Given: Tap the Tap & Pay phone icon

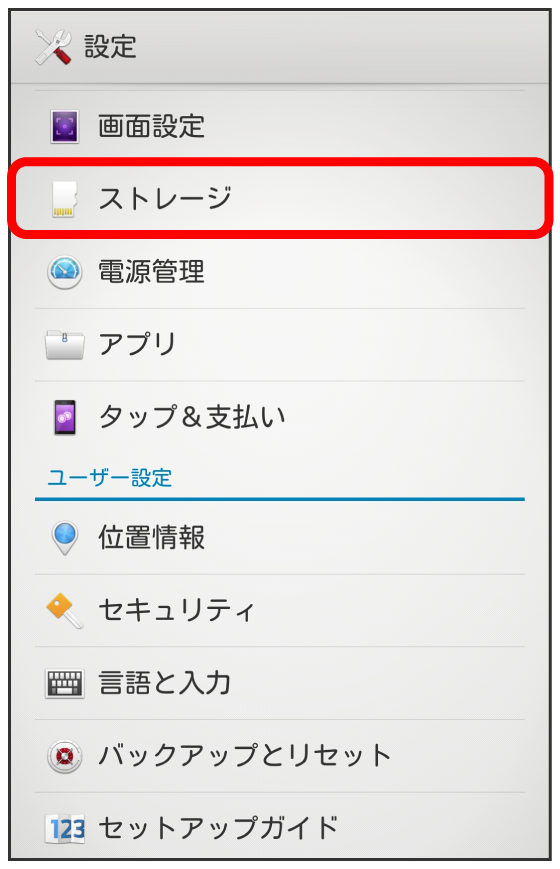Looking at the screenshot, I should [64, 417].
